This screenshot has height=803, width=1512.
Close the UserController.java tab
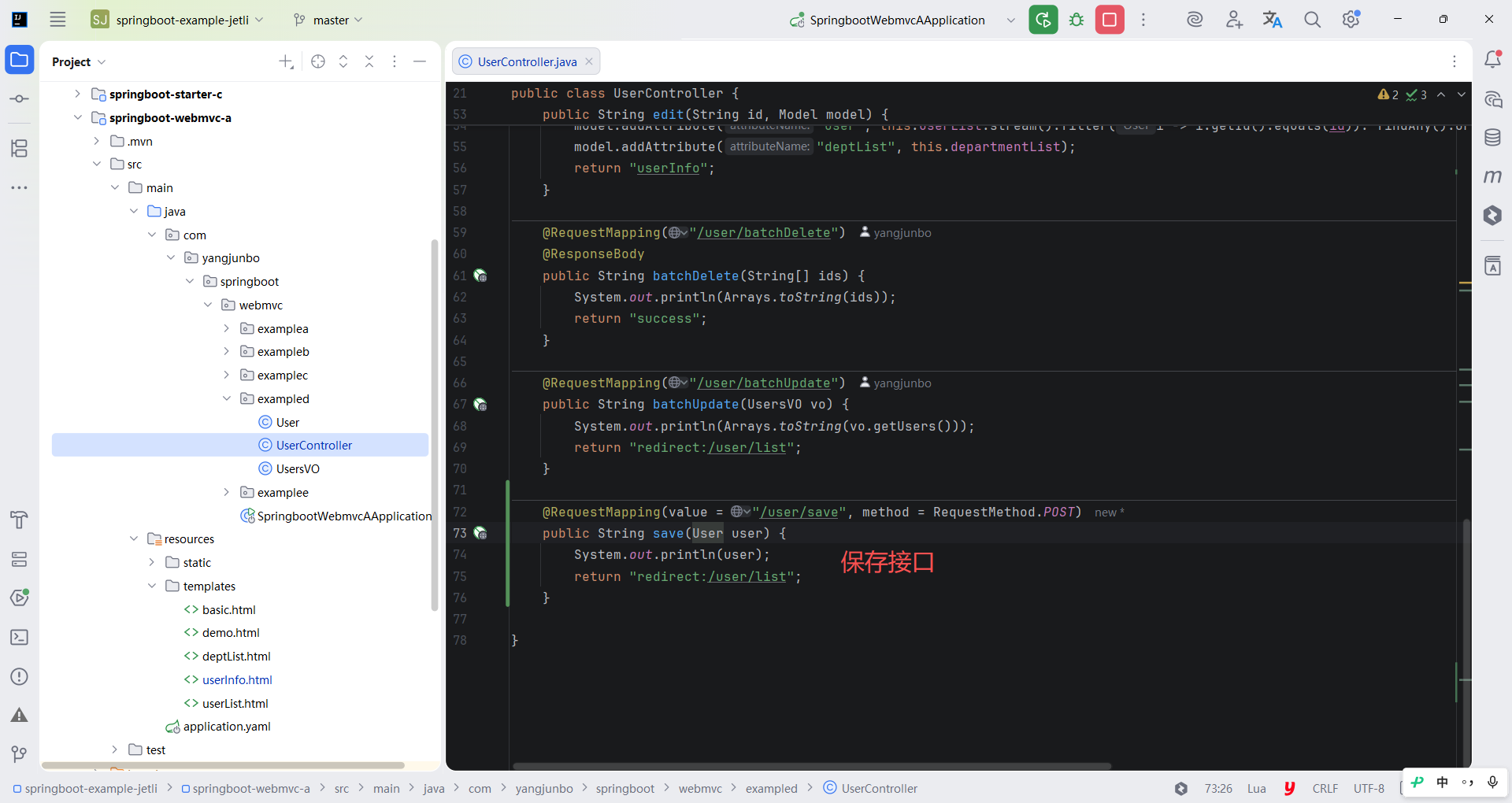pos(589,61)
